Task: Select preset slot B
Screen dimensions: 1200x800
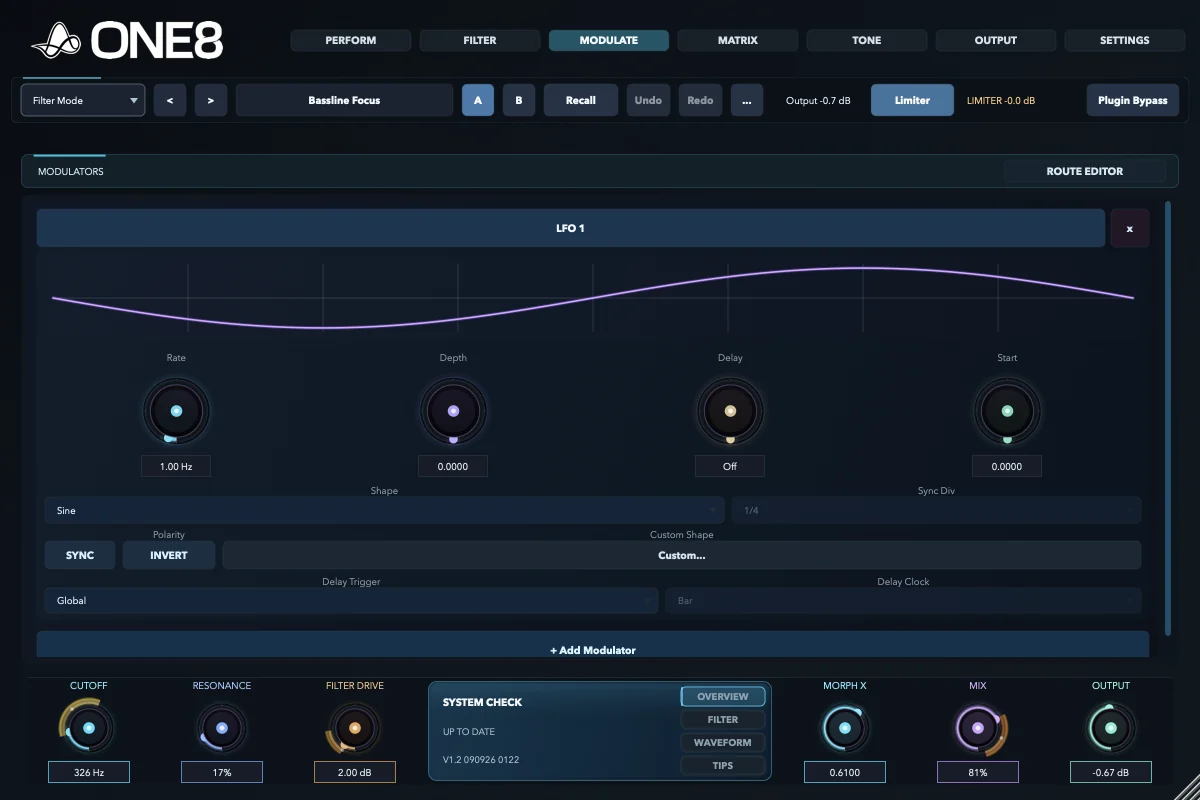Action: point(519,100)
